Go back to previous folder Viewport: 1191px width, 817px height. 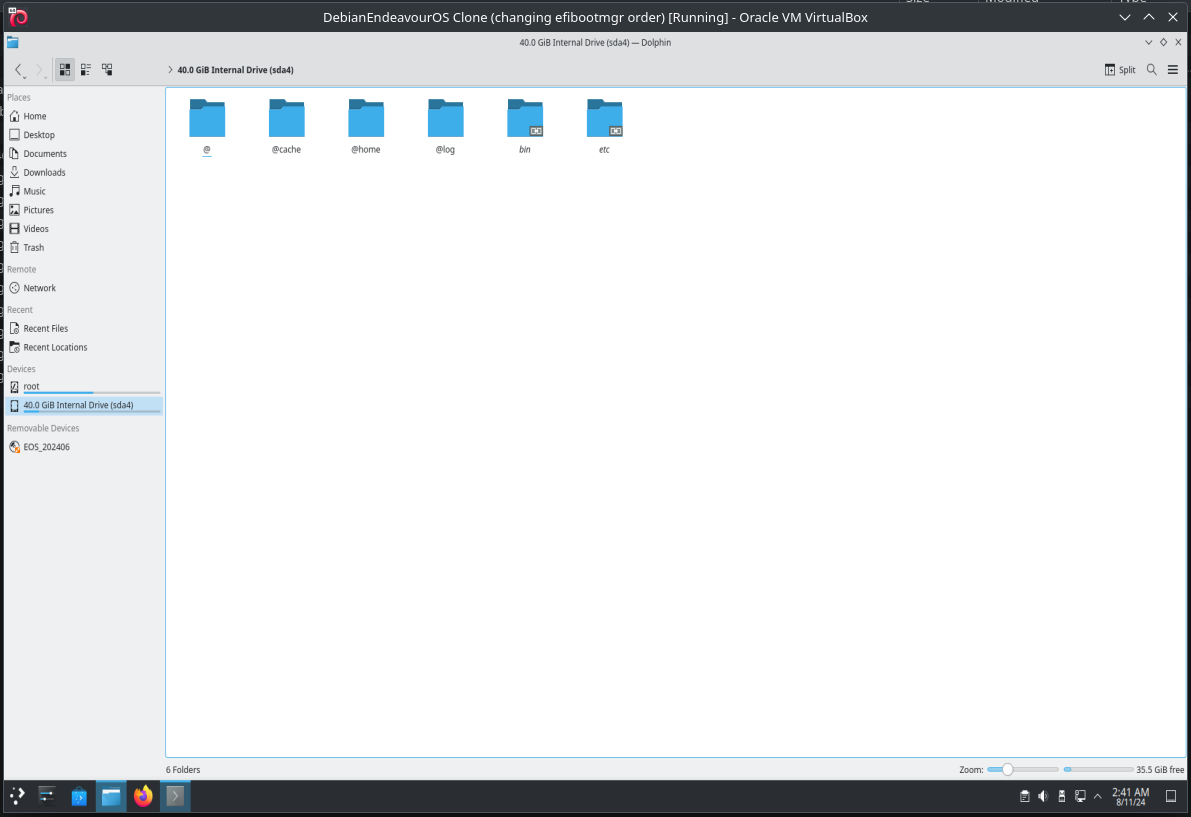[18, 70]
